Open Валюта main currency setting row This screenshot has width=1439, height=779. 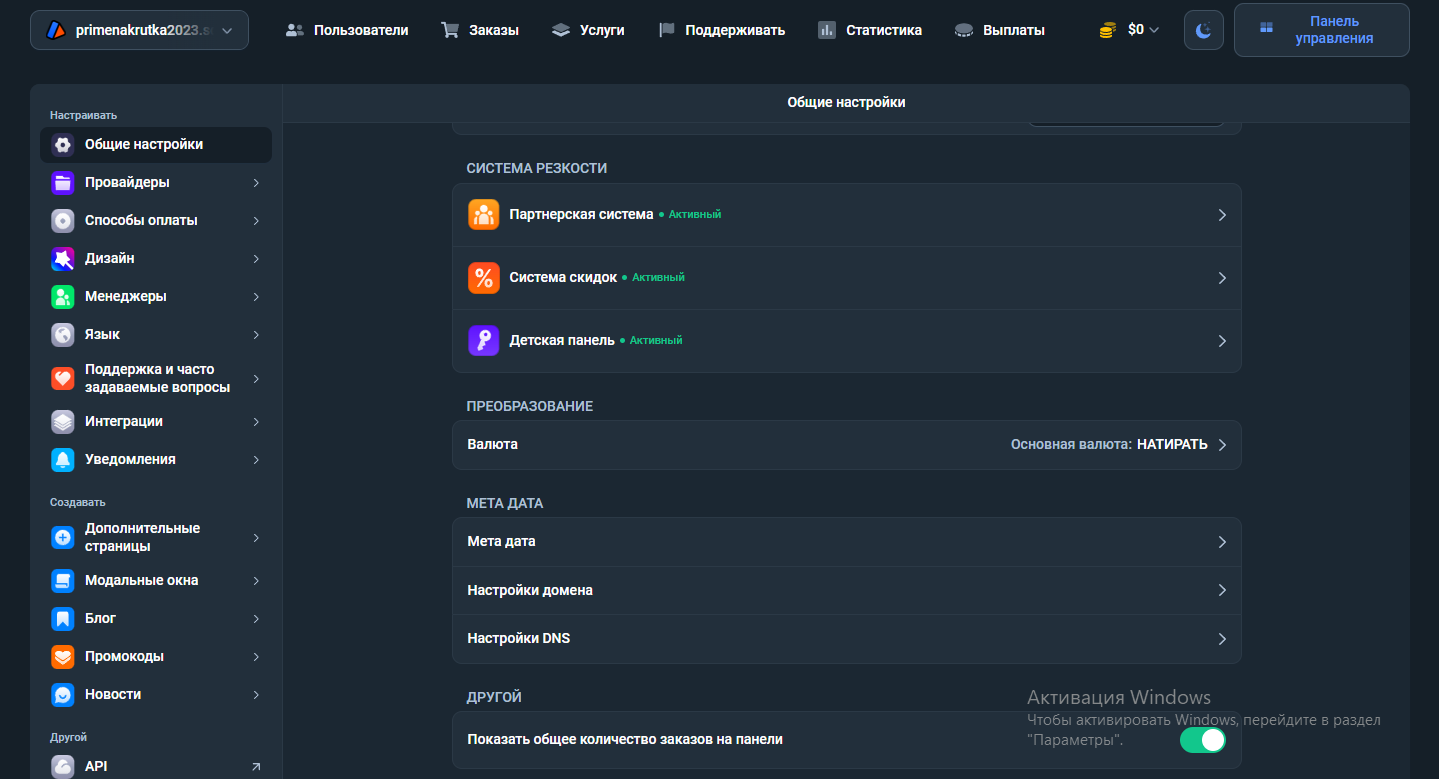coord(846,445)
